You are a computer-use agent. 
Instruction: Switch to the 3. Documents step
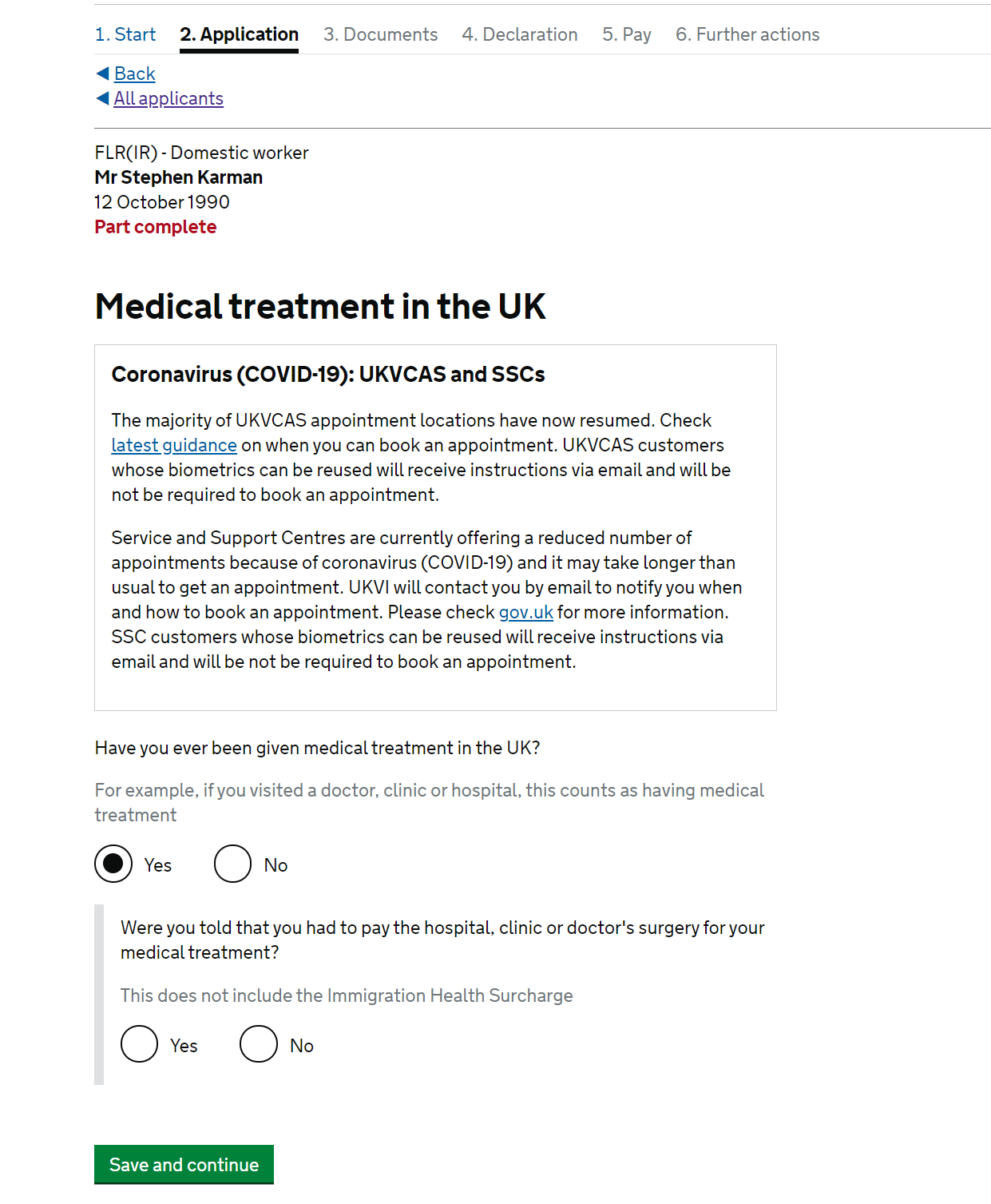click(x=380, y=34)
